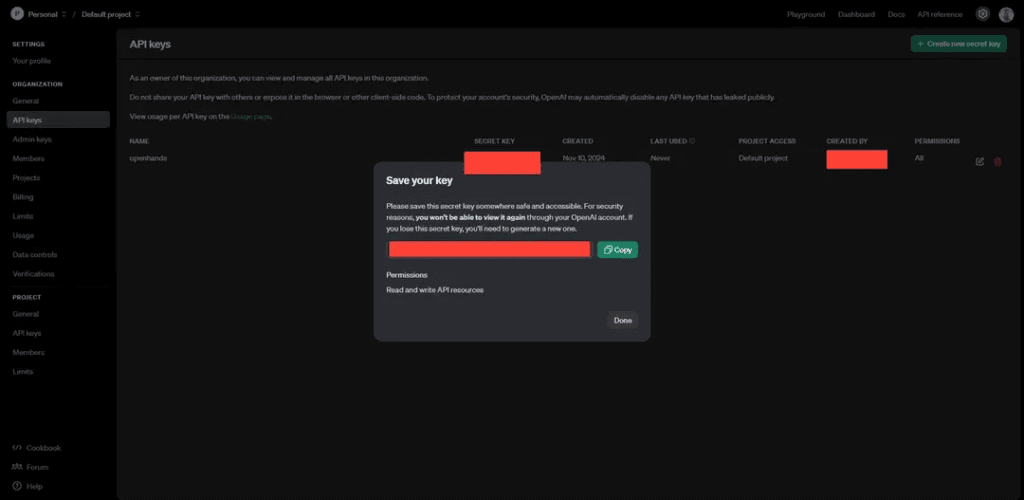Image resolution: width=1024 pixels, height=500 pixels.
Task: Open the Dashboard tab in top navigation
Action: tap(856, 14)
